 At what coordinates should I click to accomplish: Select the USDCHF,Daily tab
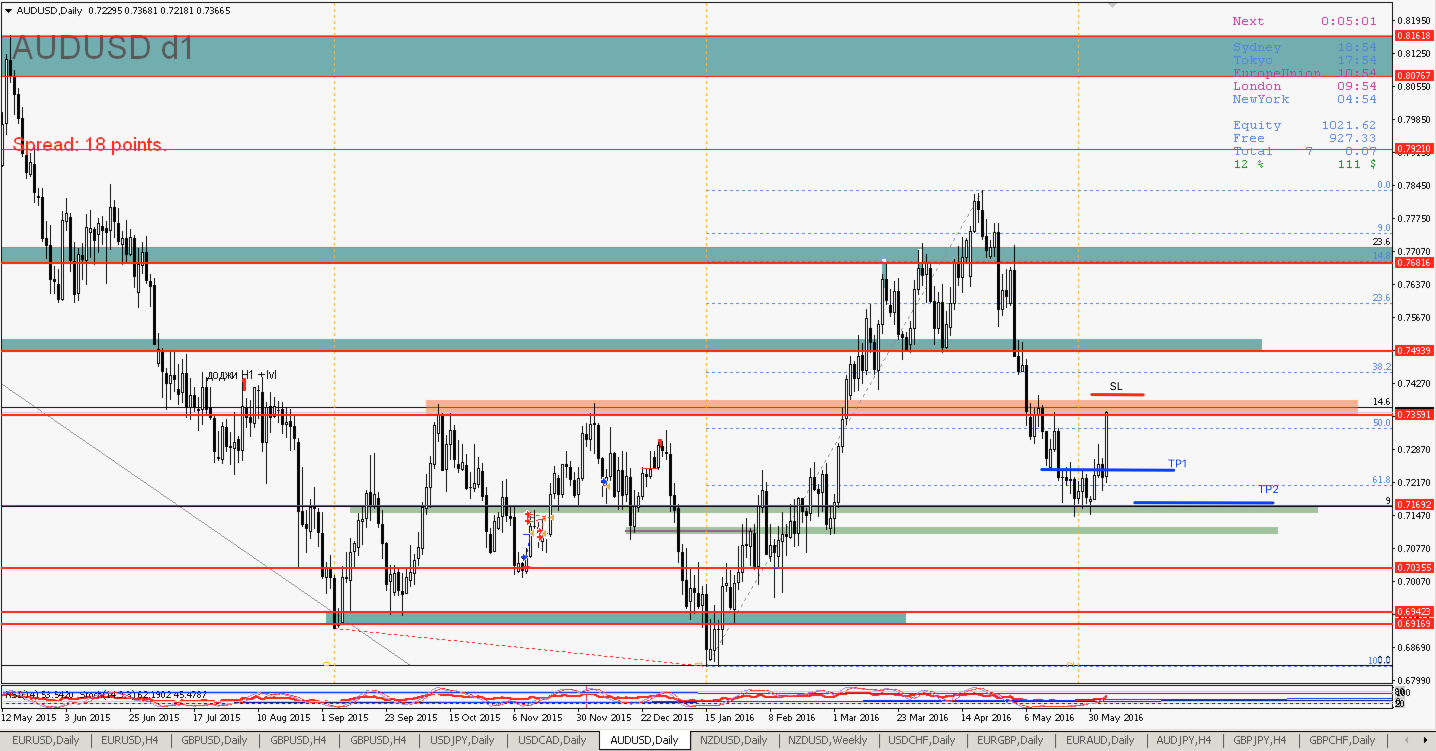click(923, 741)
